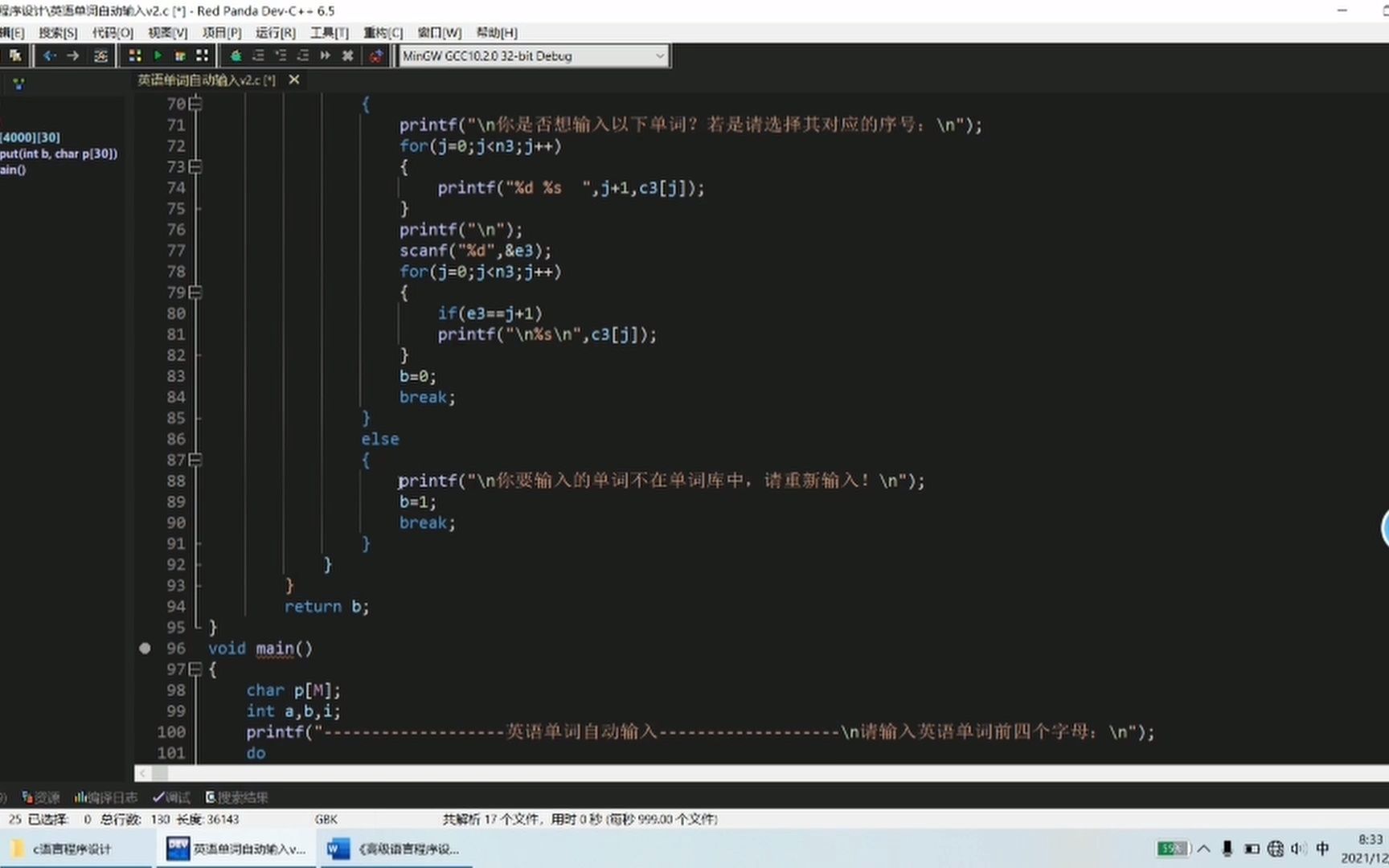Screen dimensions: 1389x868
Task: Collapse the else block at line 87
Action: [195, 460]
